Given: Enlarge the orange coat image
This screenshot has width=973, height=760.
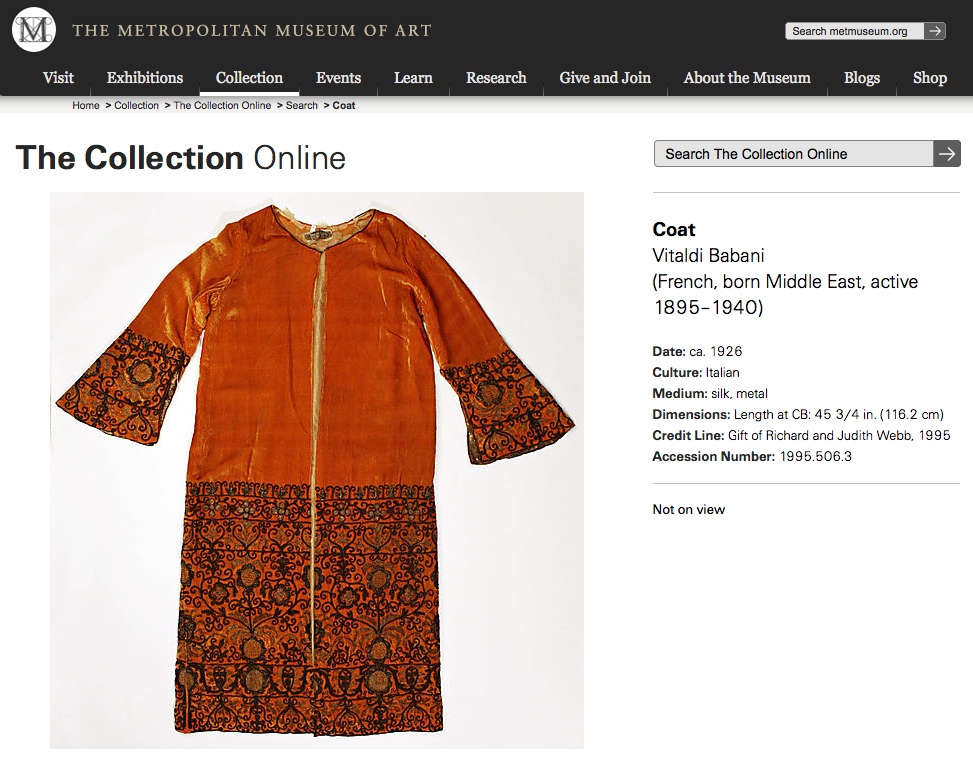Looking at the screenshot, I should [x=316, y=470].
